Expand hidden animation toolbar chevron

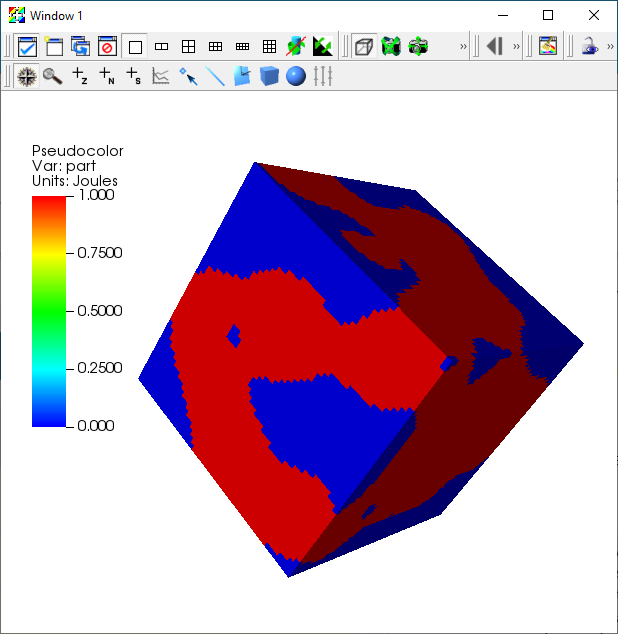click(x=516, y=46)
